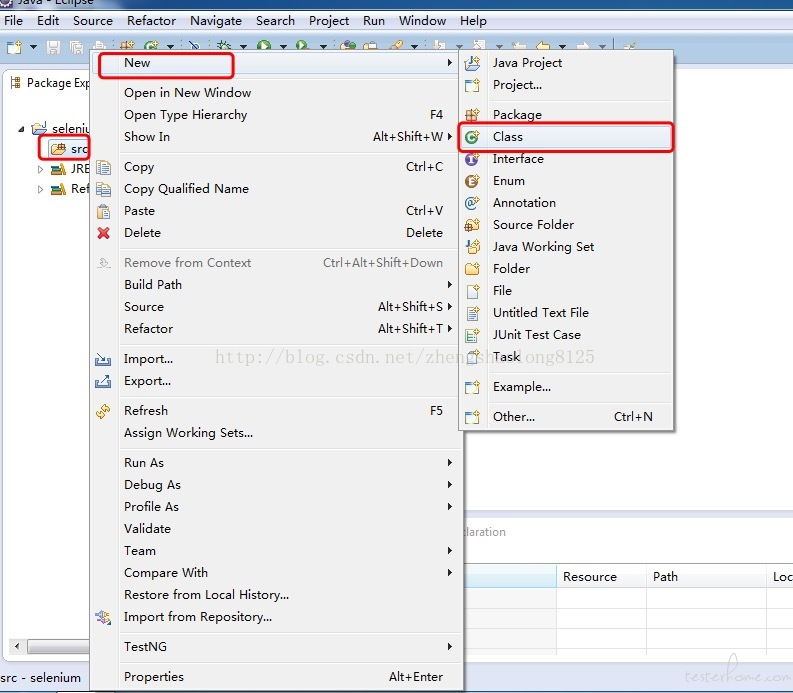Viewport: 793px width, 693px height.
Task: Open the File menu
Action: (14, 21)
